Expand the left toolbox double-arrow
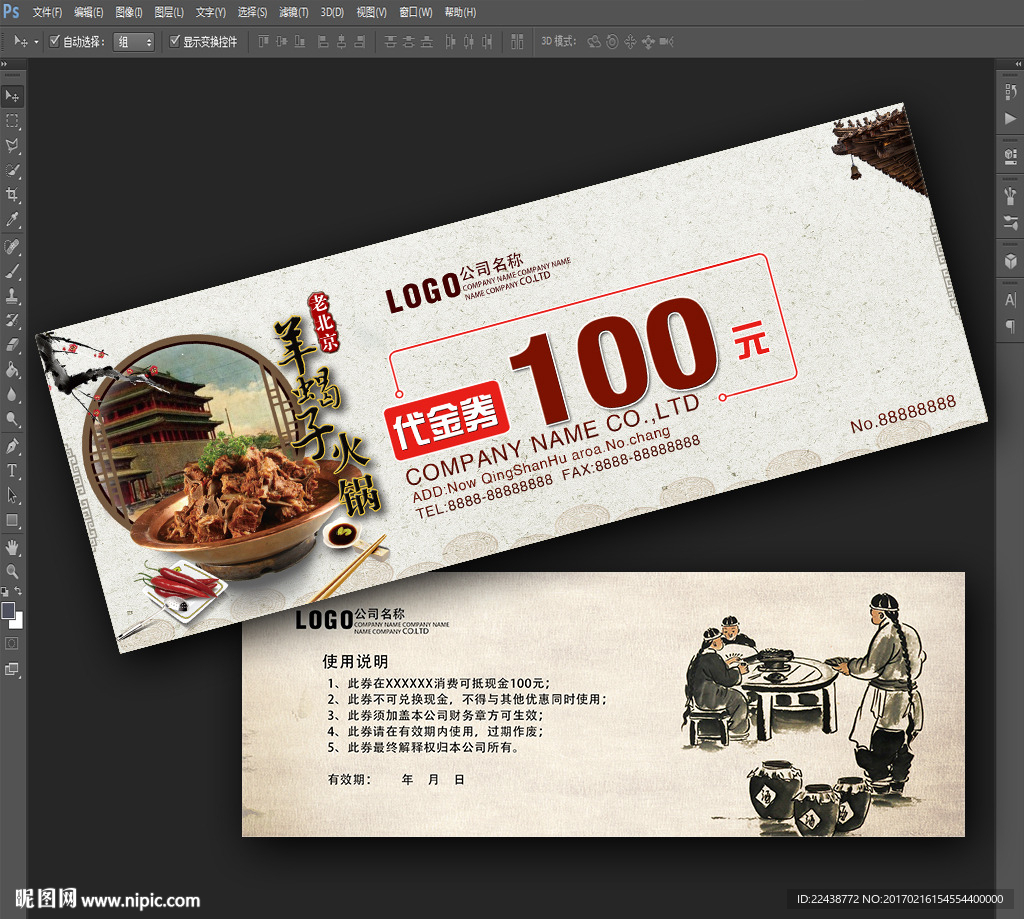Viewport: 1024px width, 919px height. tap(4, 64)
